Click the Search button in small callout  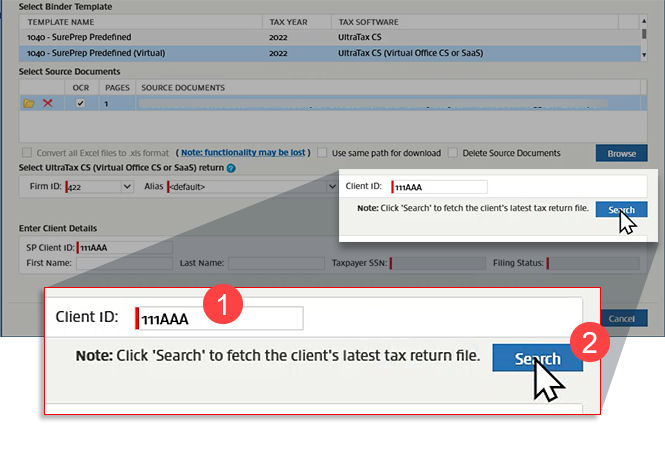pos(621,210)
